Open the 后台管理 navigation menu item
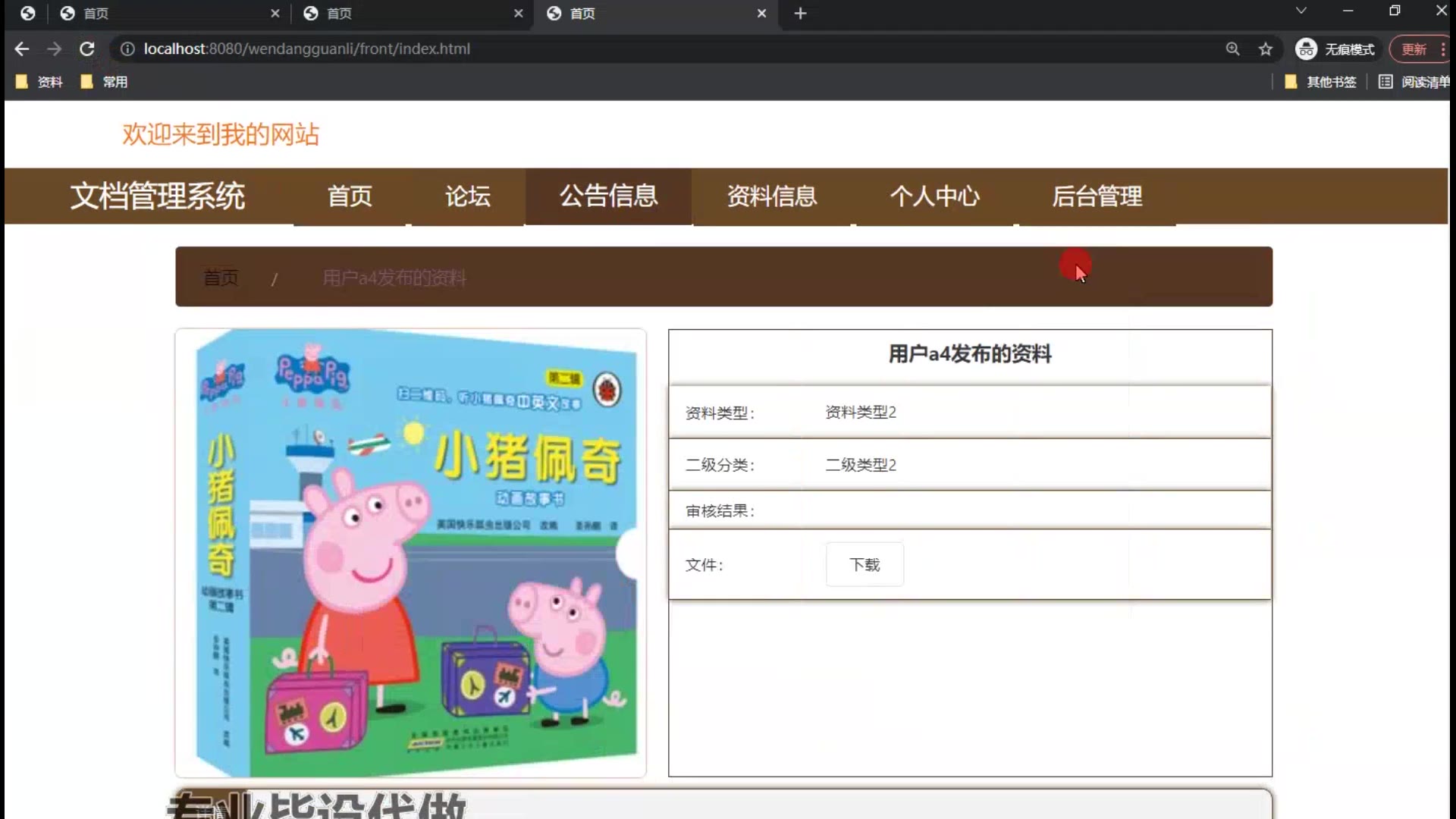Image resolution: width=1456 pixels, height=819 pixels. [1097, 196]
